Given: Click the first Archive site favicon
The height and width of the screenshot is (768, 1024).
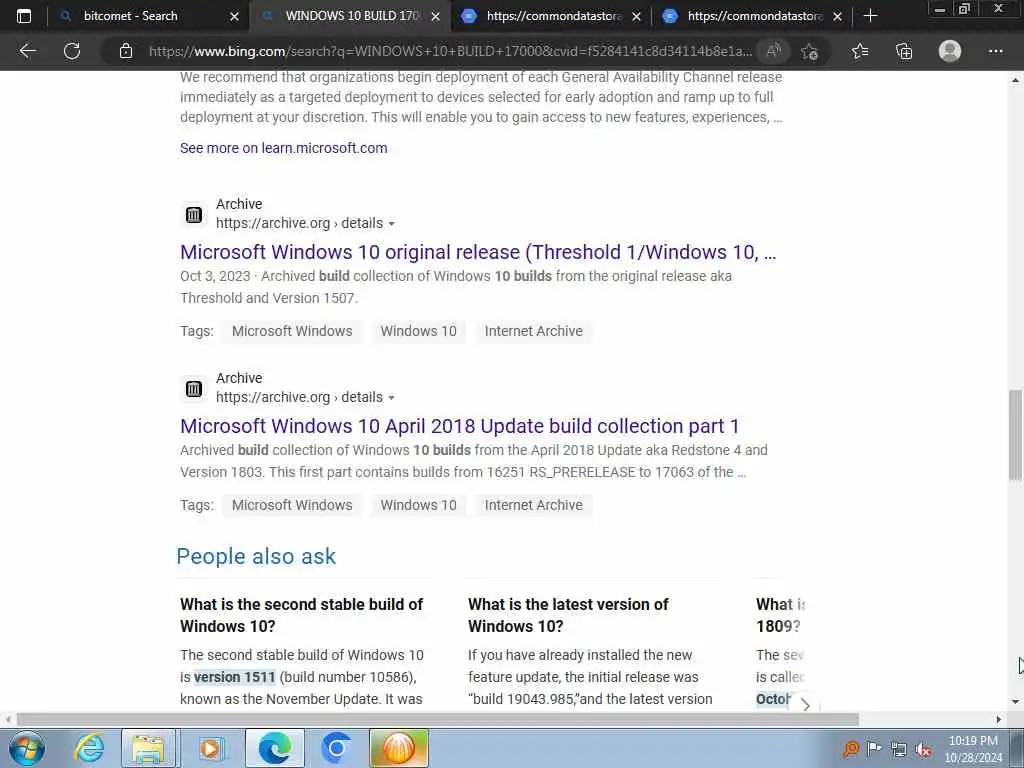Looking at the screenshot, I should 194,215.
